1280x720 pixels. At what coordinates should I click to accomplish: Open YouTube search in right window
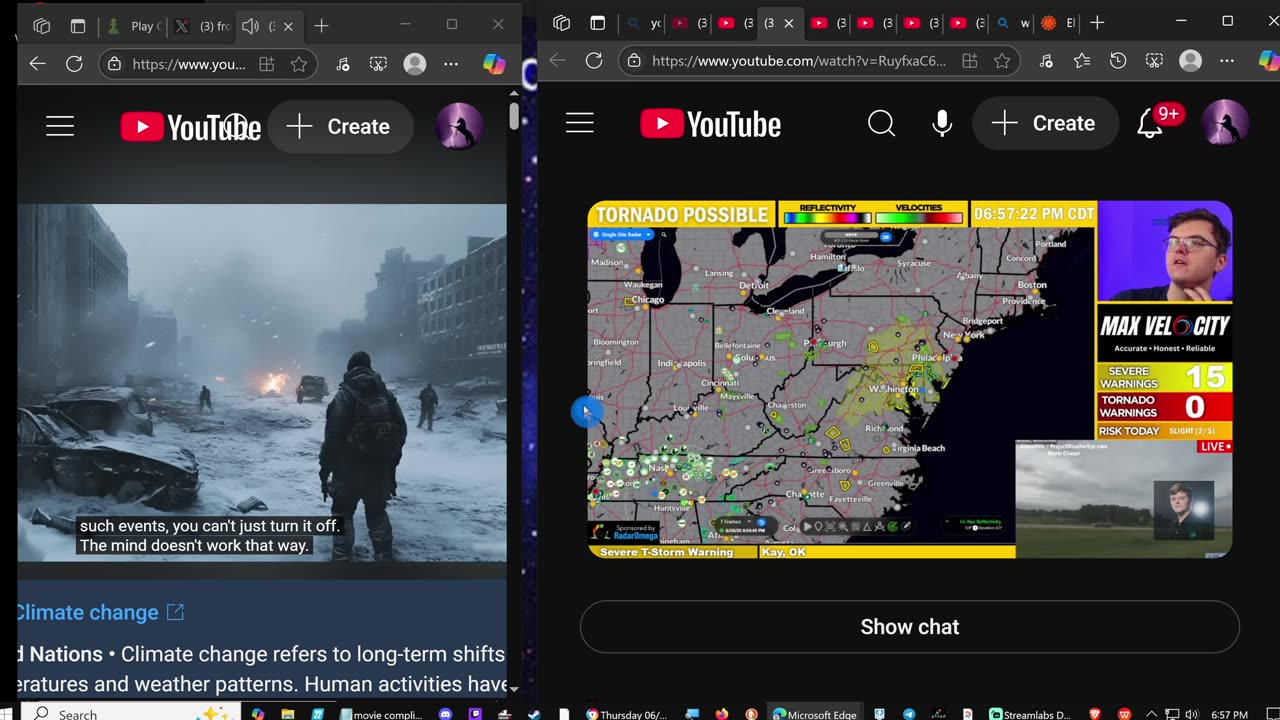click(x=881, y=123)
